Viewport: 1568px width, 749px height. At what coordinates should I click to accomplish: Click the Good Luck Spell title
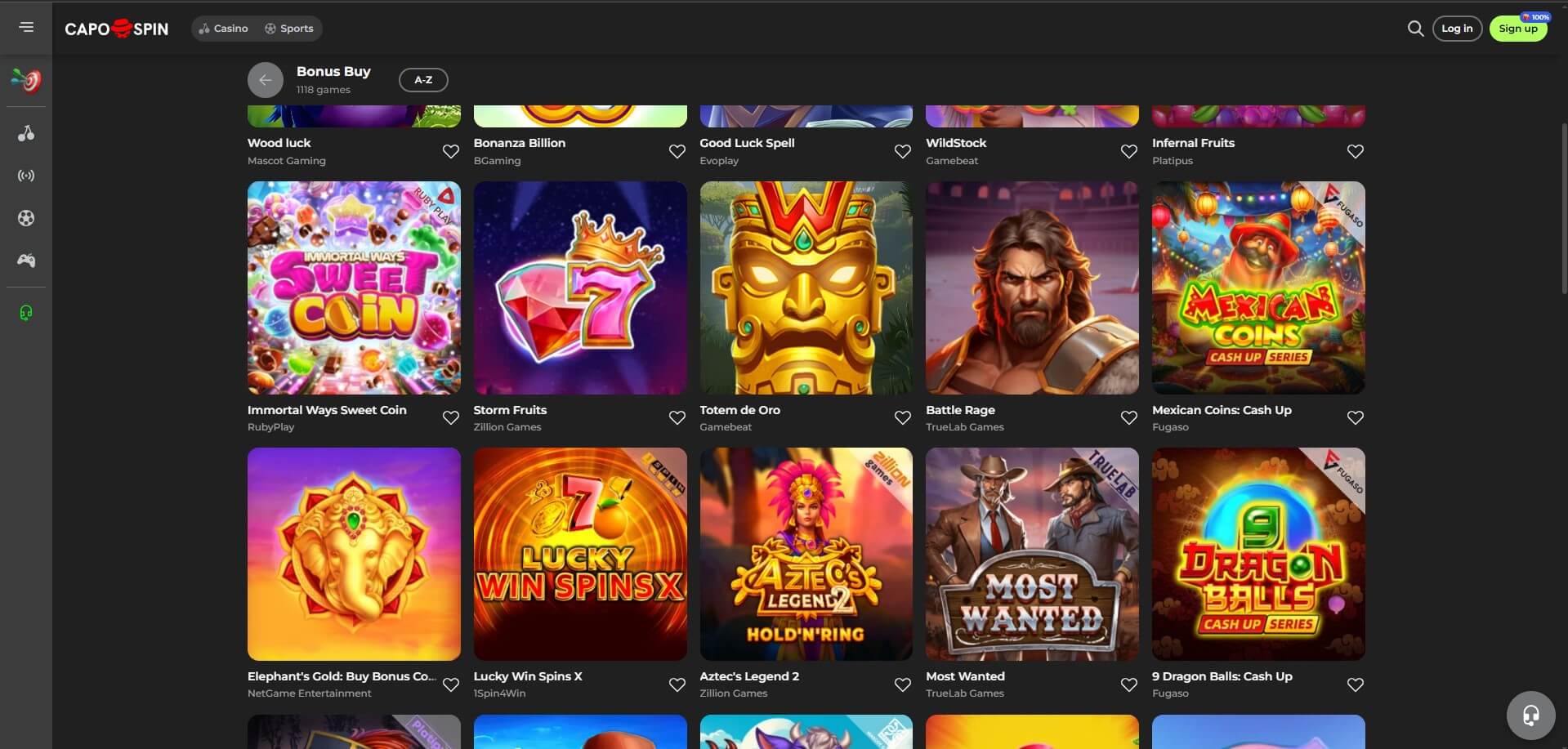pos(747,143)
